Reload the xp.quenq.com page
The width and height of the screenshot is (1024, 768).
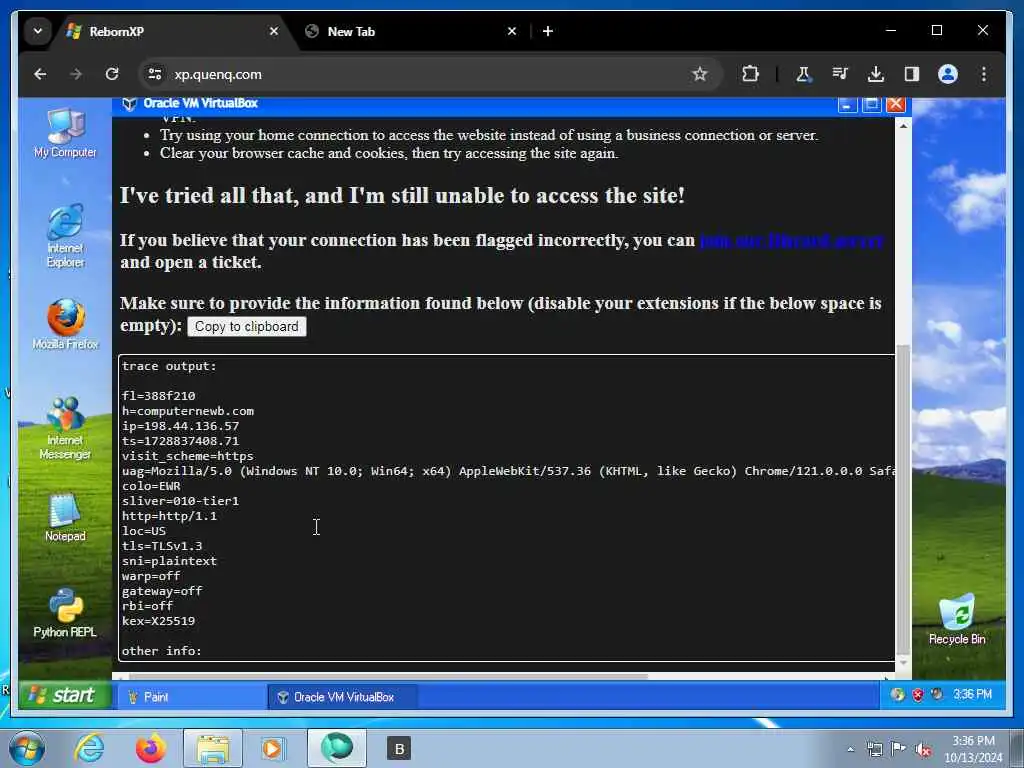pyautogui.click(x=112, y=74)
